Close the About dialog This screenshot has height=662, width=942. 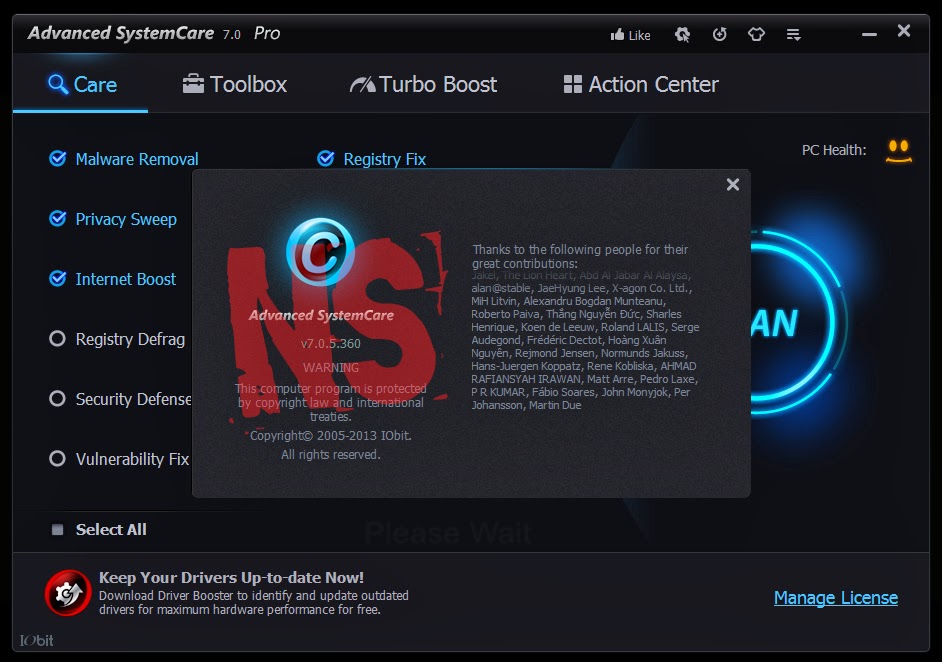732,184
